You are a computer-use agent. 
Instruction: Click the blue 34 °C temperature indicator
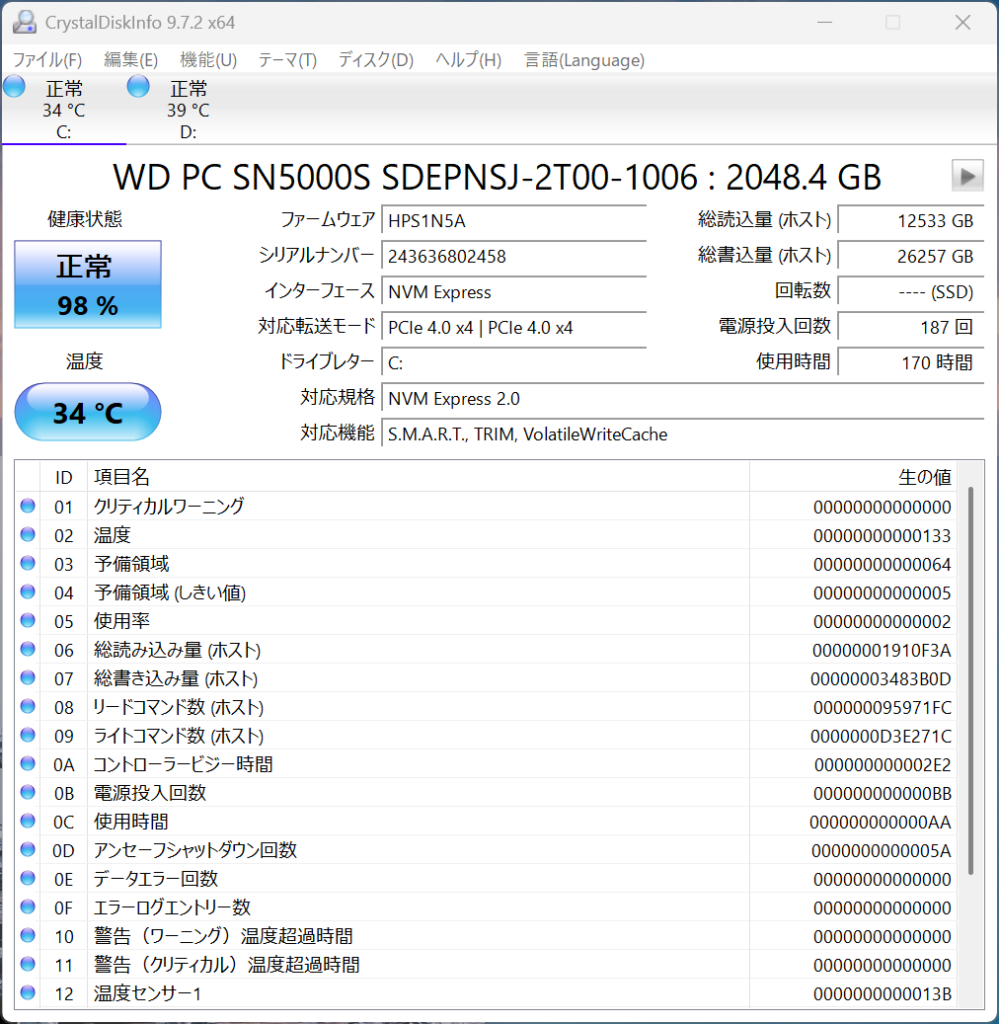(87, 412)
